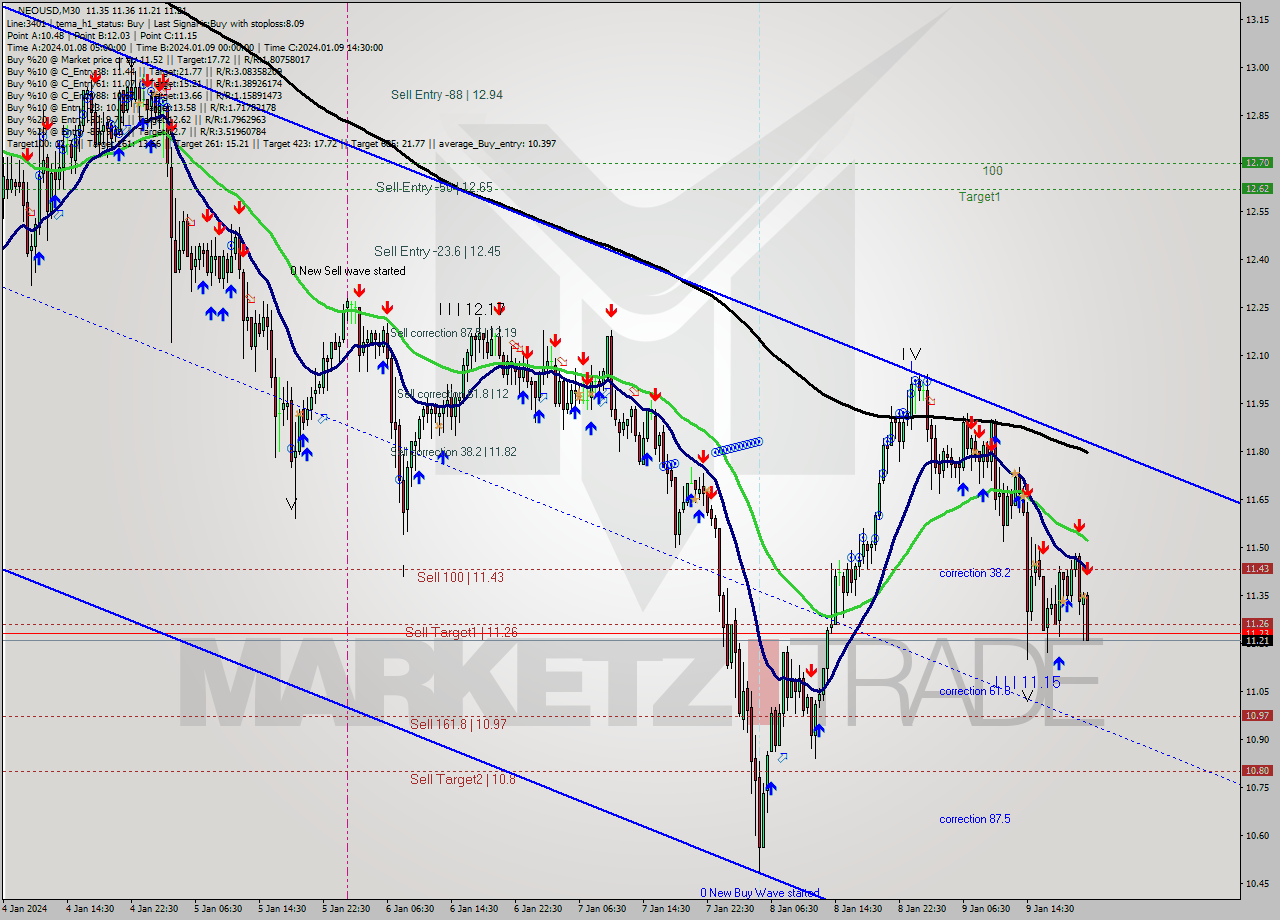This screenshot has width=1280, height=920.
Task: Click the '6 Jan 14:30' time axis label
Action: point(474,909)
